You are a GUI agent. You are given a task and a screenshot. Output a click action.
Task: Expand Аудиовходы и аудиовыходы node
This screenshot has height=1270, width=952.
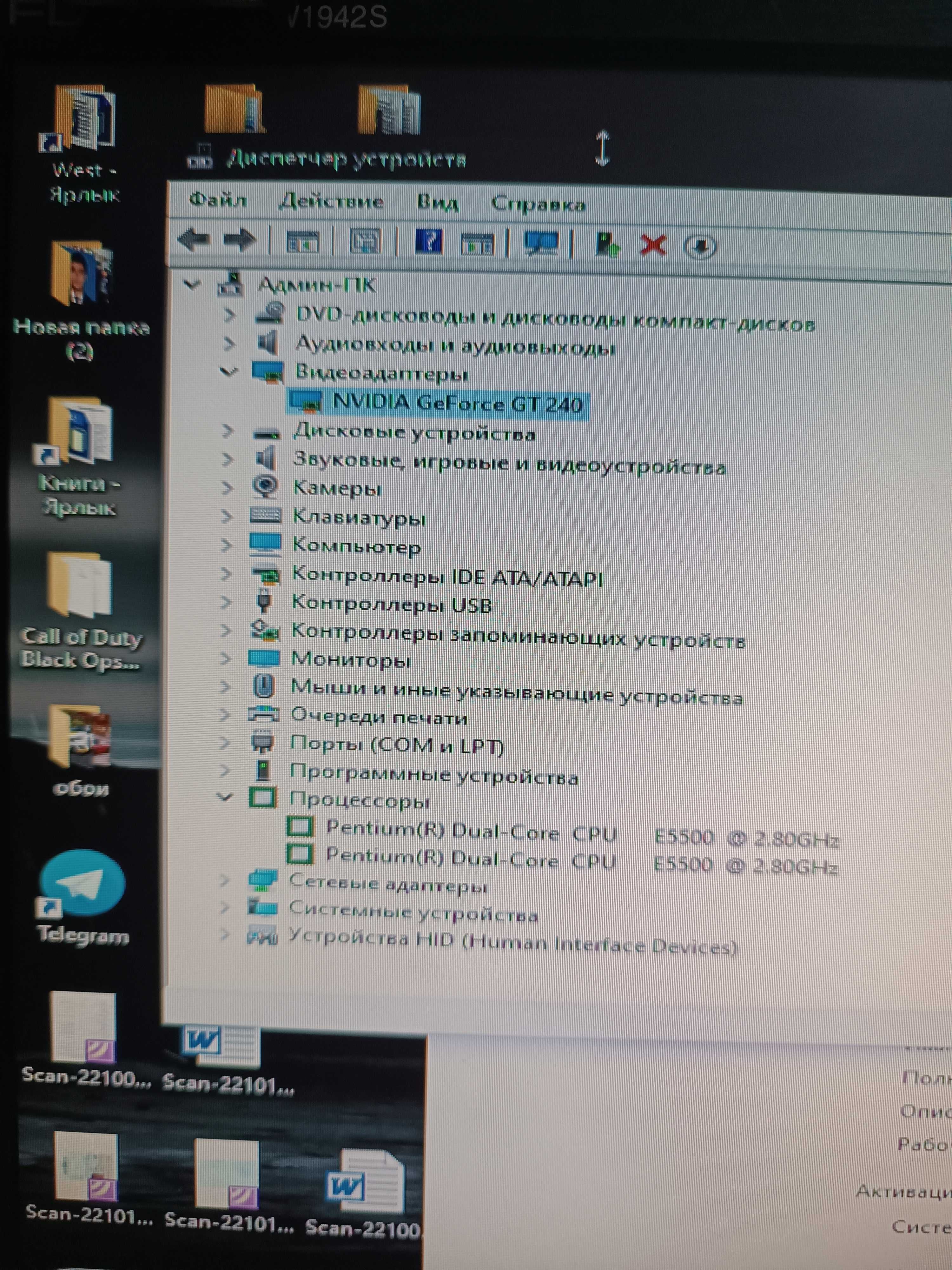coord(229,343)
